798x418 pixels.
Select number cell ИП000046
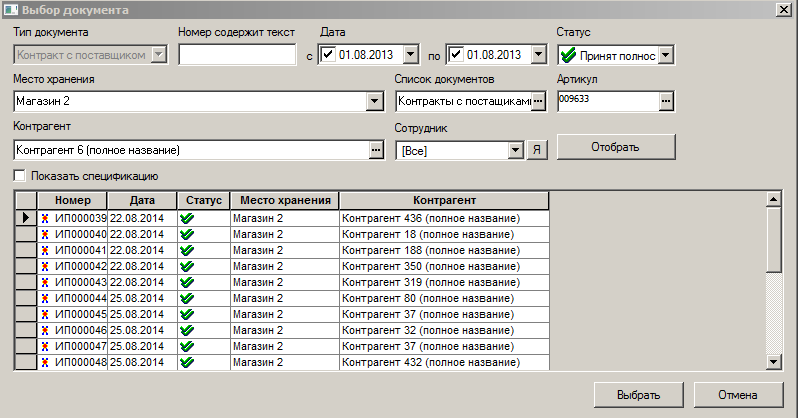coord(72,330)
